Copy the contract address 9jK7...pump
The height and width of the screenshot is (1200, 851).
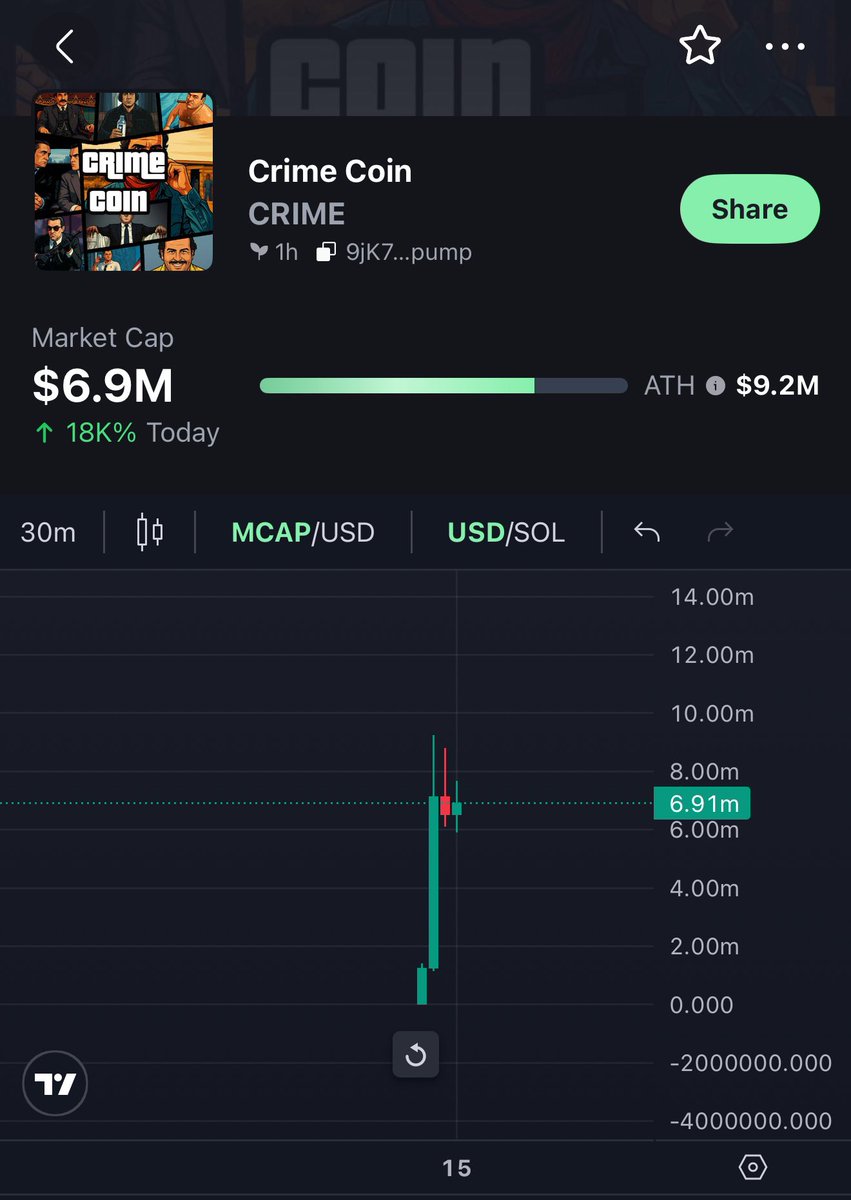394,252
